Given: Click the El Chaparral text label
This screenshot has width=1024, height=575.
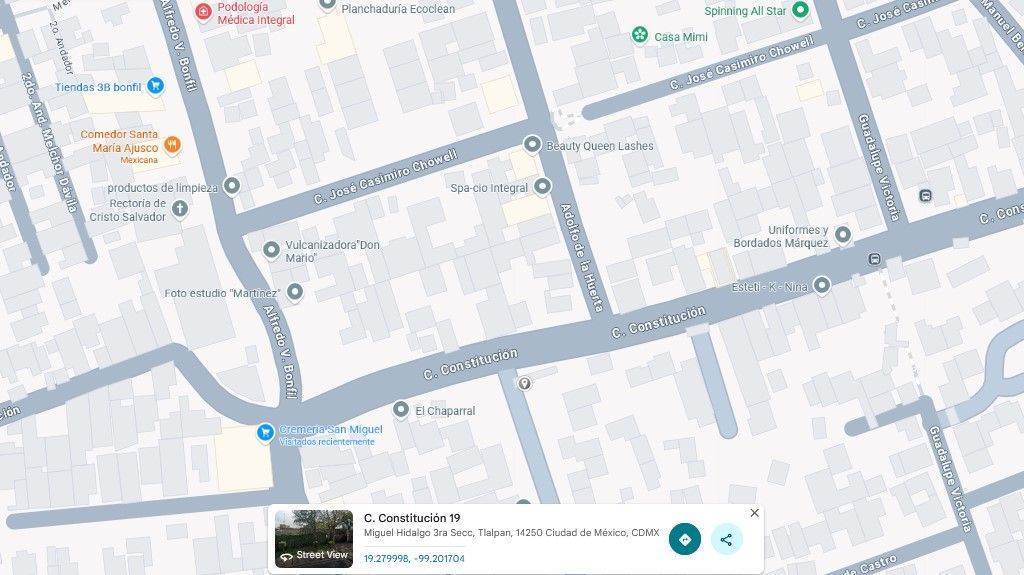Looking at the screenshot, I should coord(445,411).
